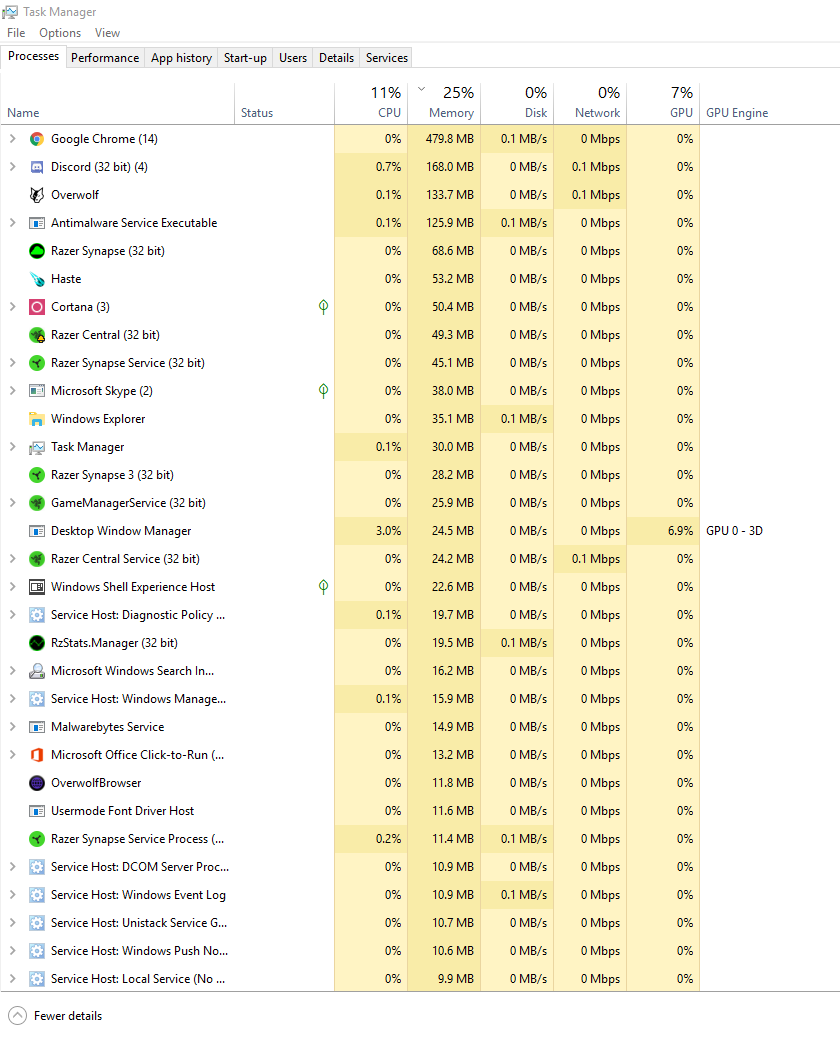The width and height of the screenshot is (840, 1040).
Task: Click the Task Manager process icon
Action: point(37,447)
